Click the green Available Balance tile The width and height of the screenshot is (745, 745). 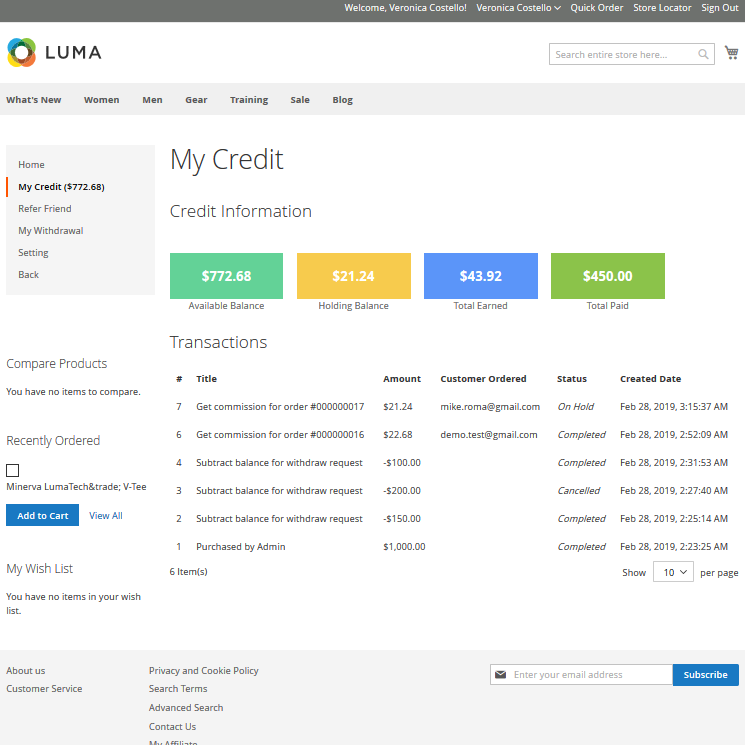tap(226, 276)
